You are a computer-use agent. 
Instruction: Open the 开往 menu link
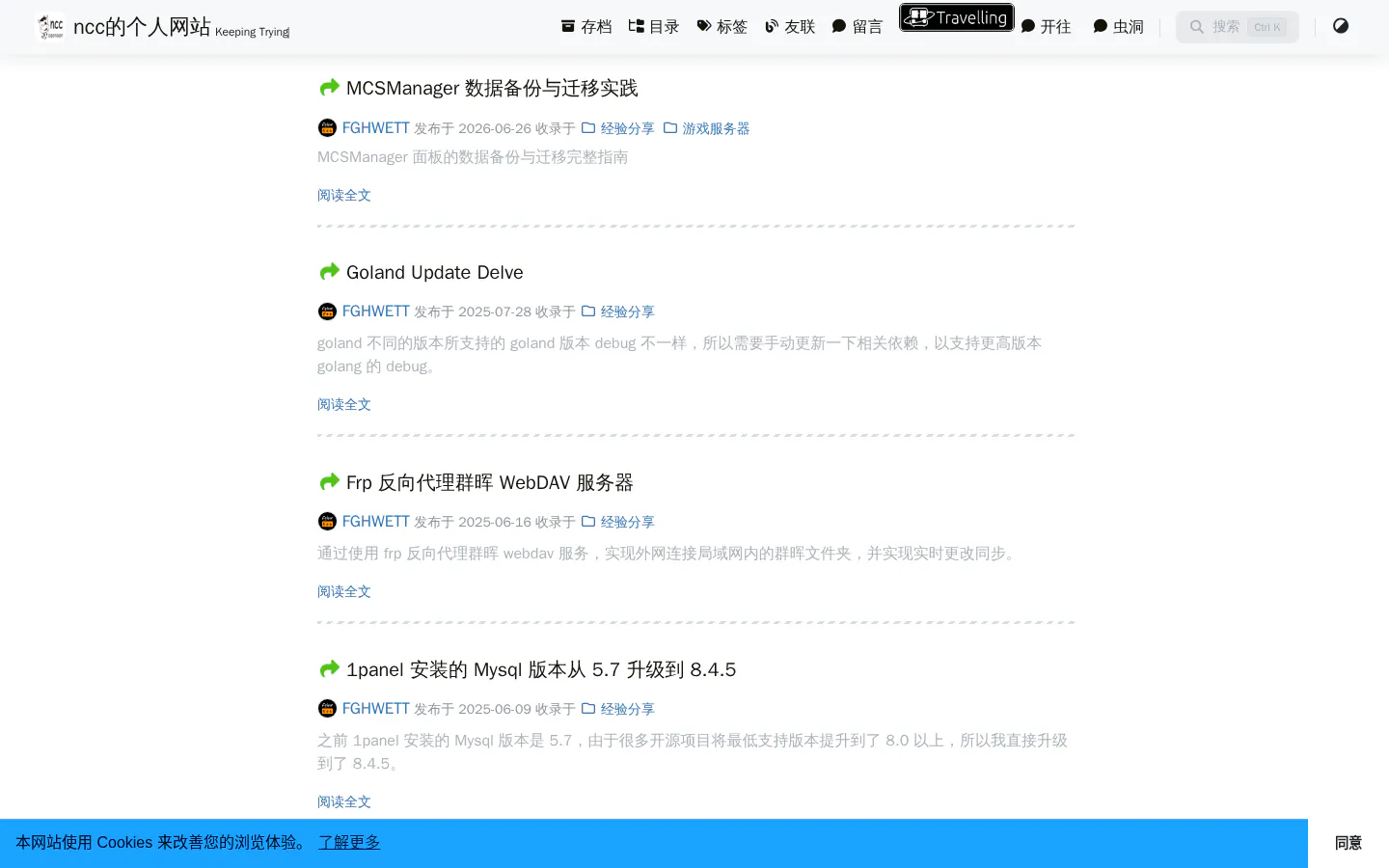1046,27
